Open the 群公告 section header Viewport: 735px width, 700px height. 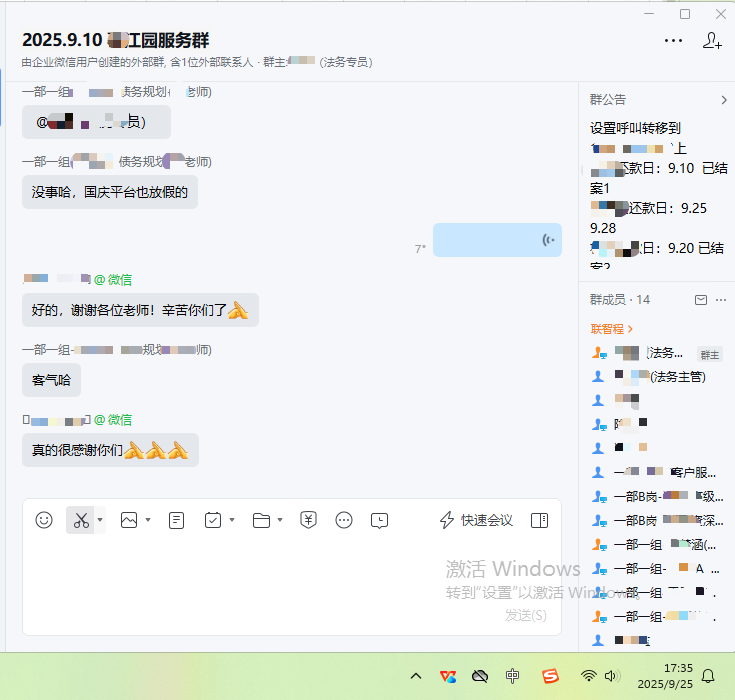click(608, 99)
